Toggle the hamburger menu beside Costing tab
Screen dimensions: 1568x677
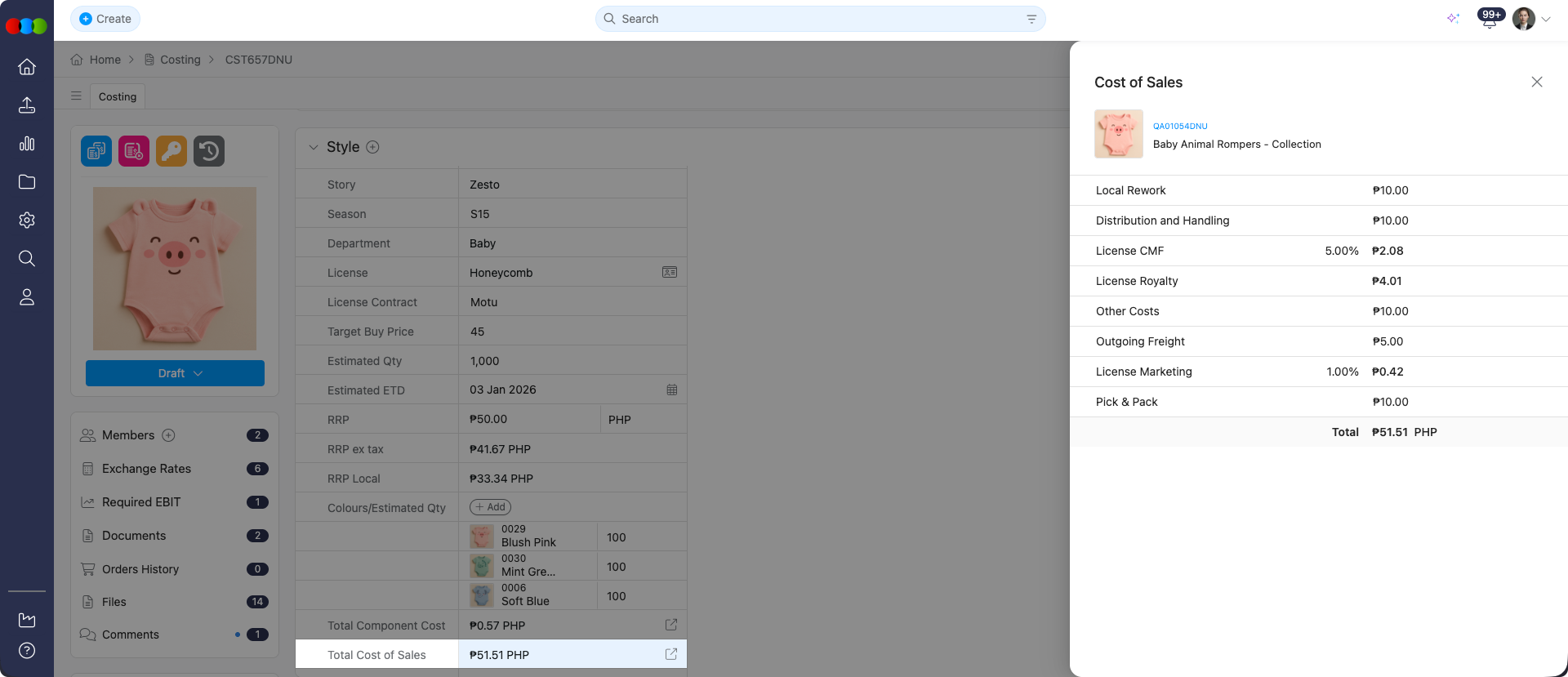point(76,96)
